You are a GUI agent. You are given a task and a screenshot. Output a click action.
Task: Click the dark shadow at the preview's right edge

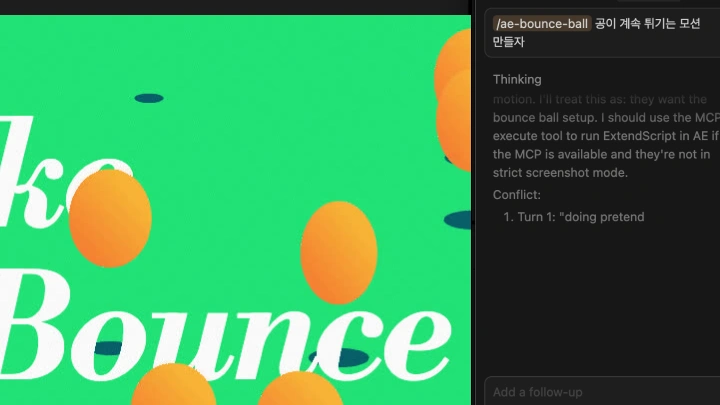click(x=458, y=220)
